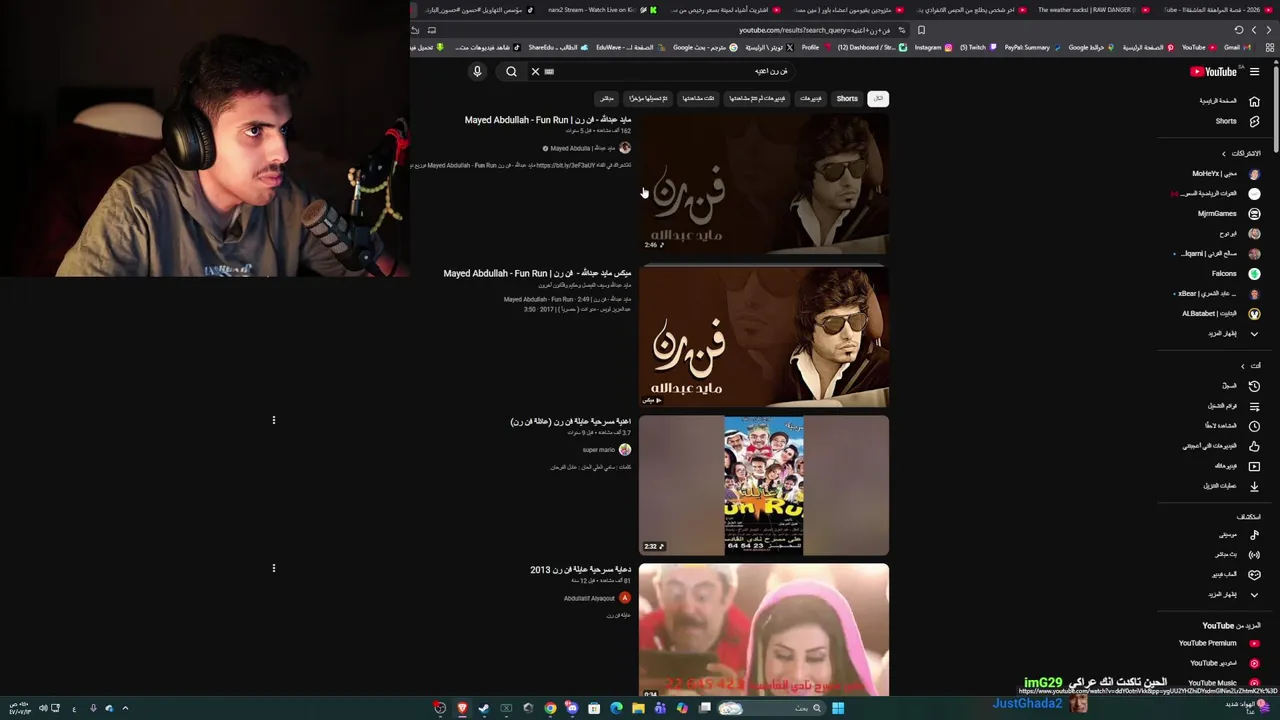Open File Explorer from the taskbar

tap(638, 708)
